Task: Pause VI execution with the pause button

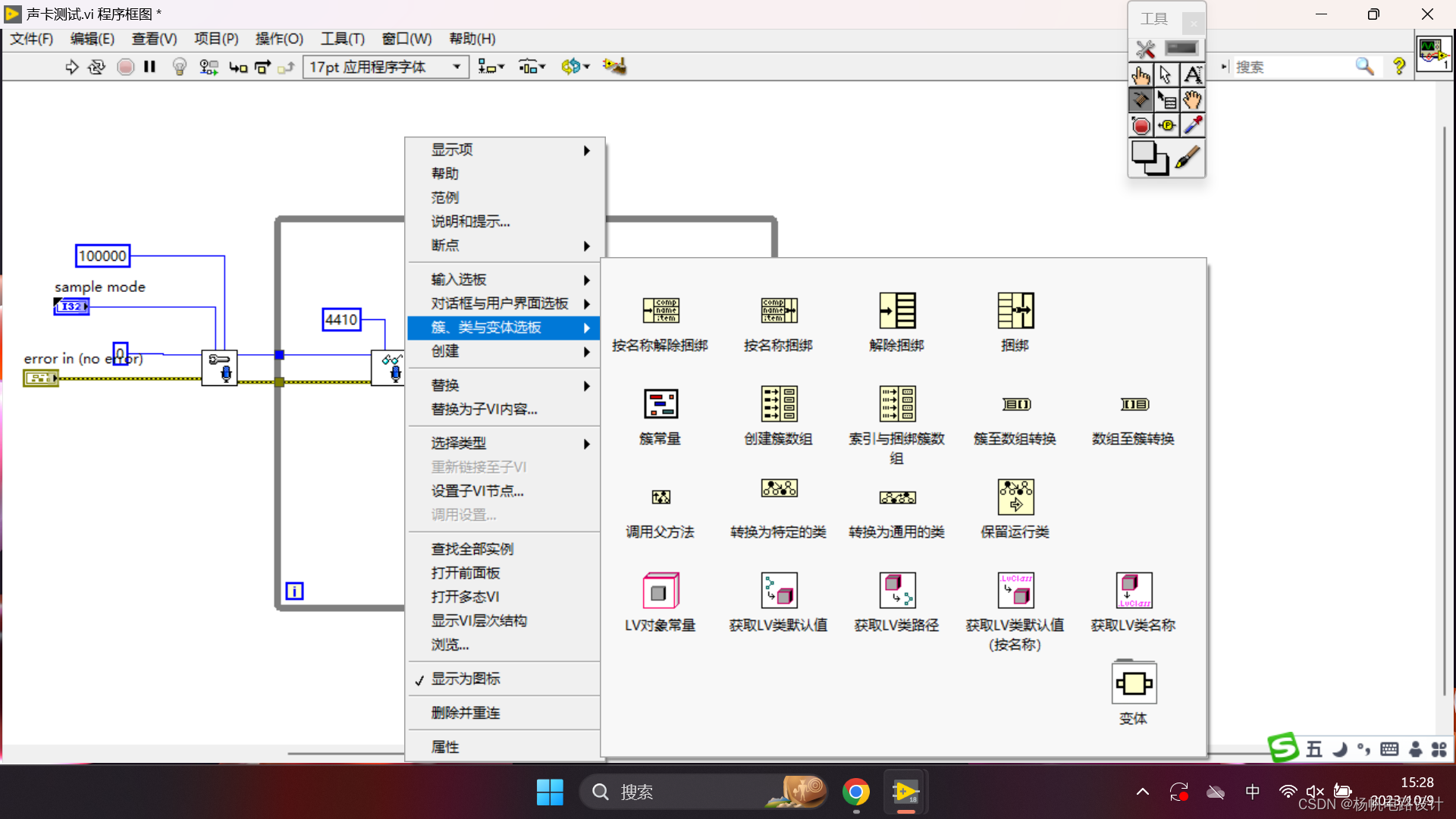Action: [x=149, y=67]
